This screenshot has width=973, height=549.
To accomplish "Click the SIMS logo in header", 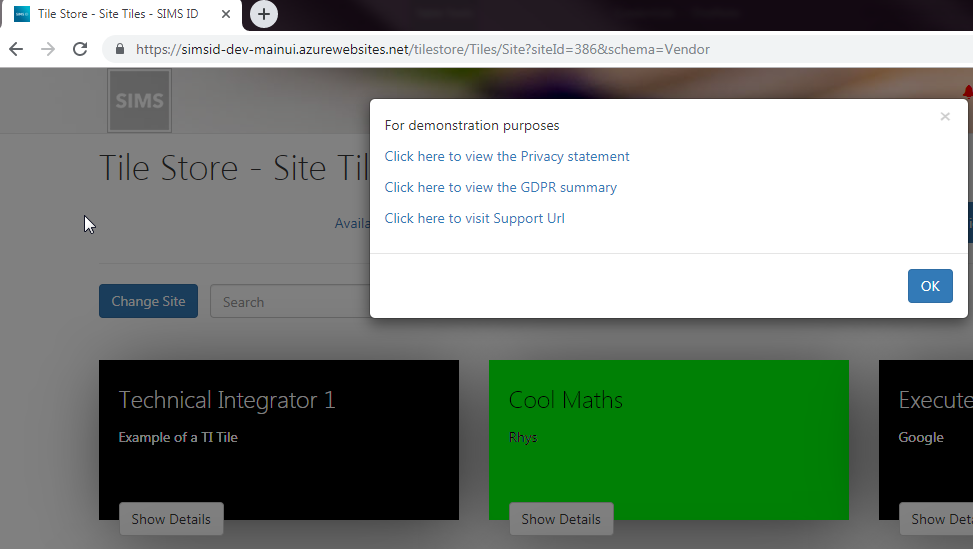I will pyautogui.click(x=139, y=101).
